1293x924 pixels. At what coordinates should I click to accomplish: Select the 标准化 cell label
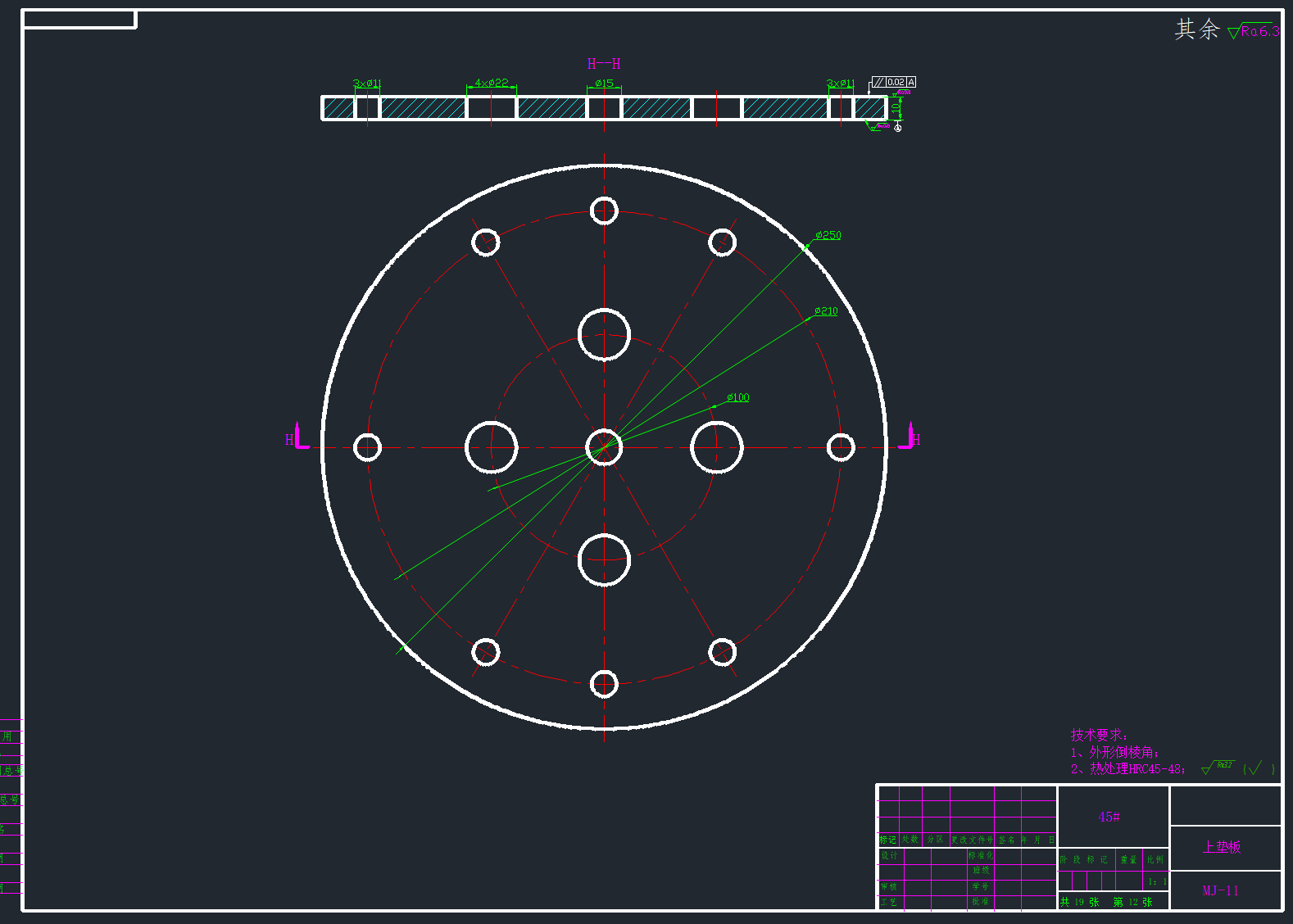[x=981, y=855]
